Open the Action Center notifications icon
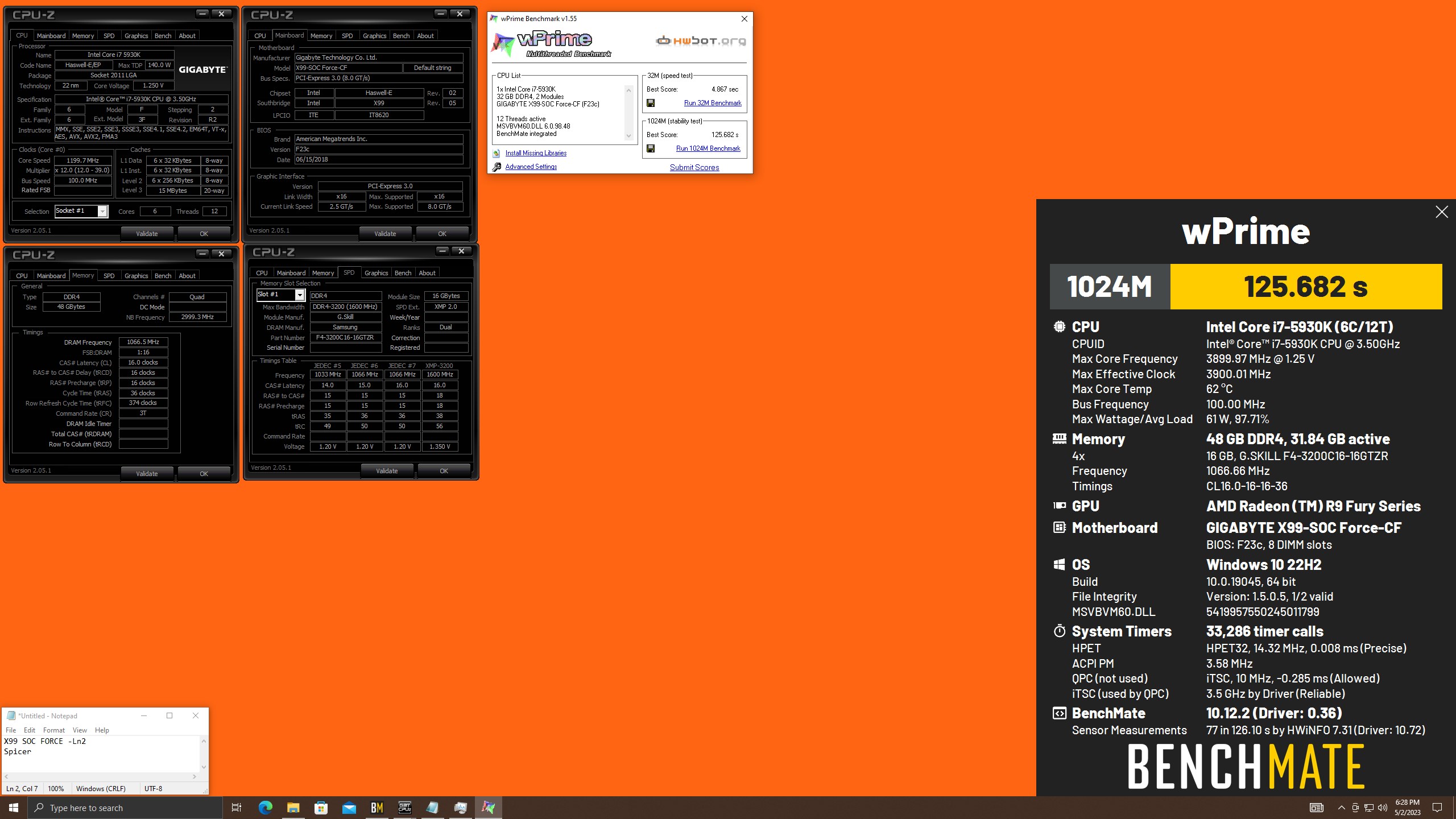This screenshot has height=819, width=1456. [x=1437, y=808]
